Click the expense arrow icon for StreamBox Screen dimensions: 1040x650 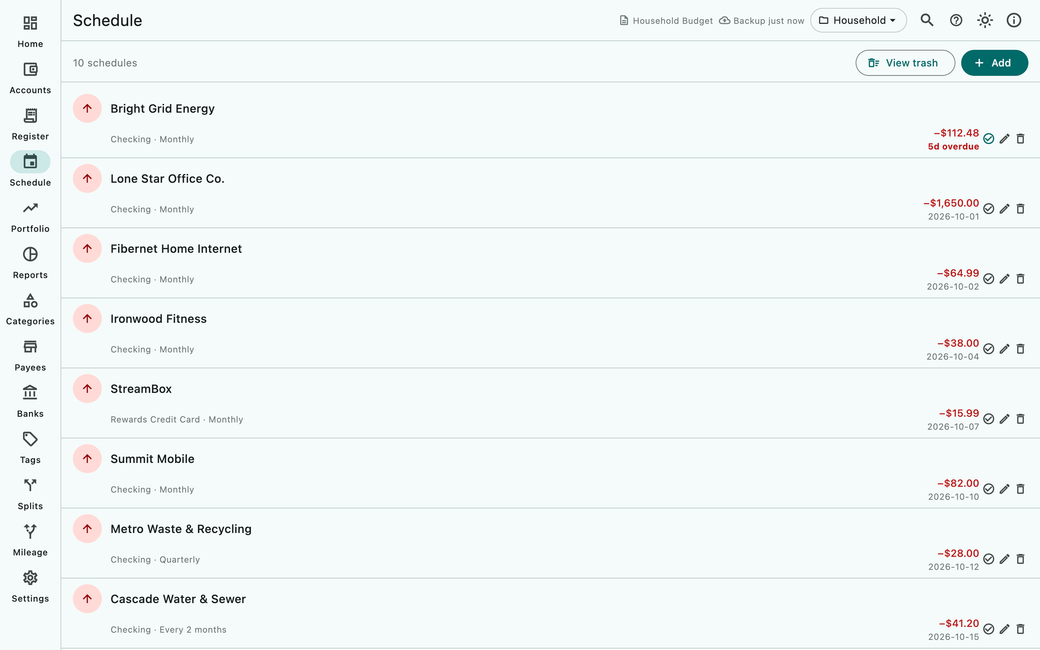click(x=87, y=389)
